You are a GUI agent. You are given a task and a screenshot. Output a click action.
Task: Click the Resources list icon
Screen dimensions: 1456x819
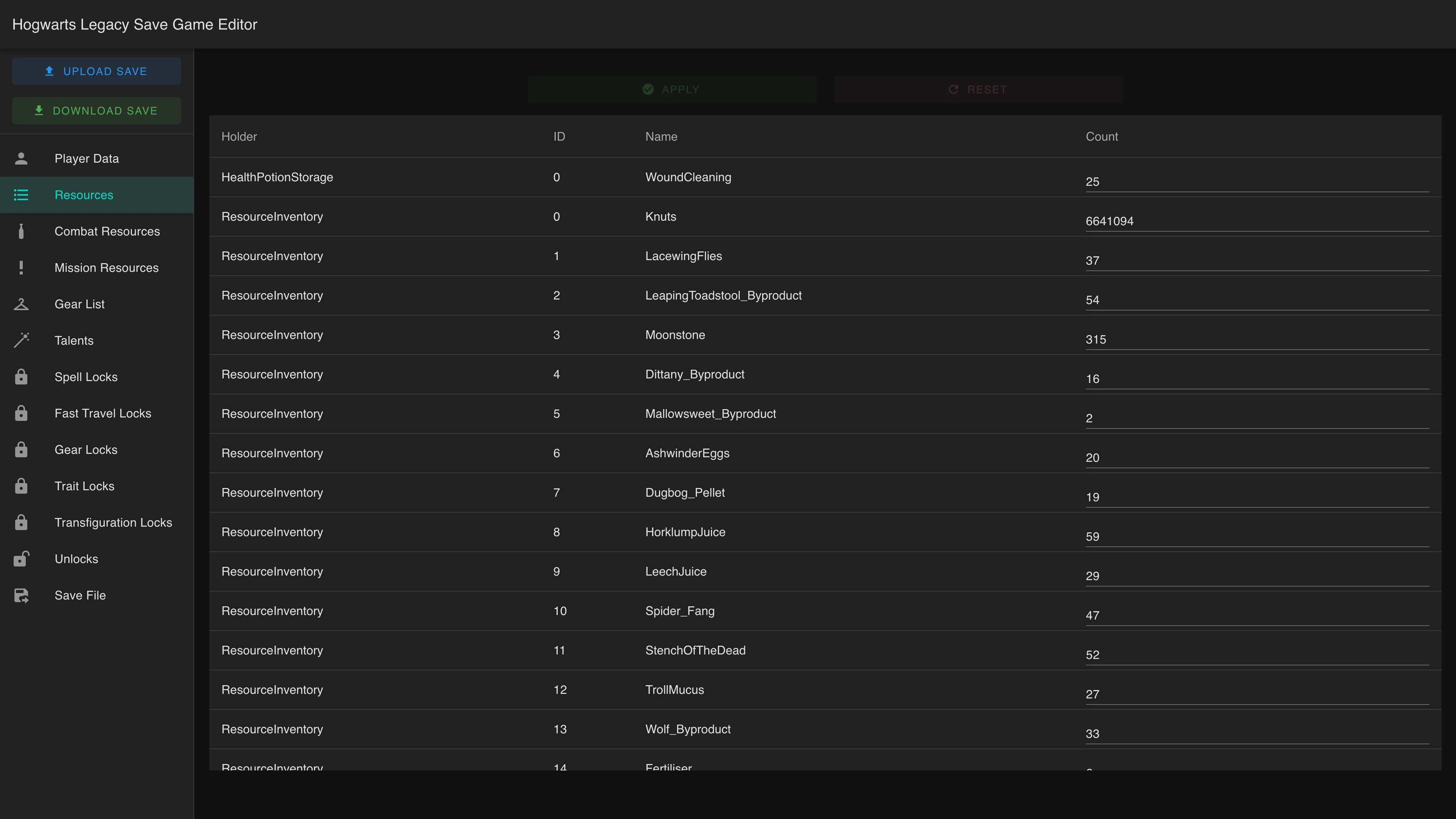click(21, 195)
